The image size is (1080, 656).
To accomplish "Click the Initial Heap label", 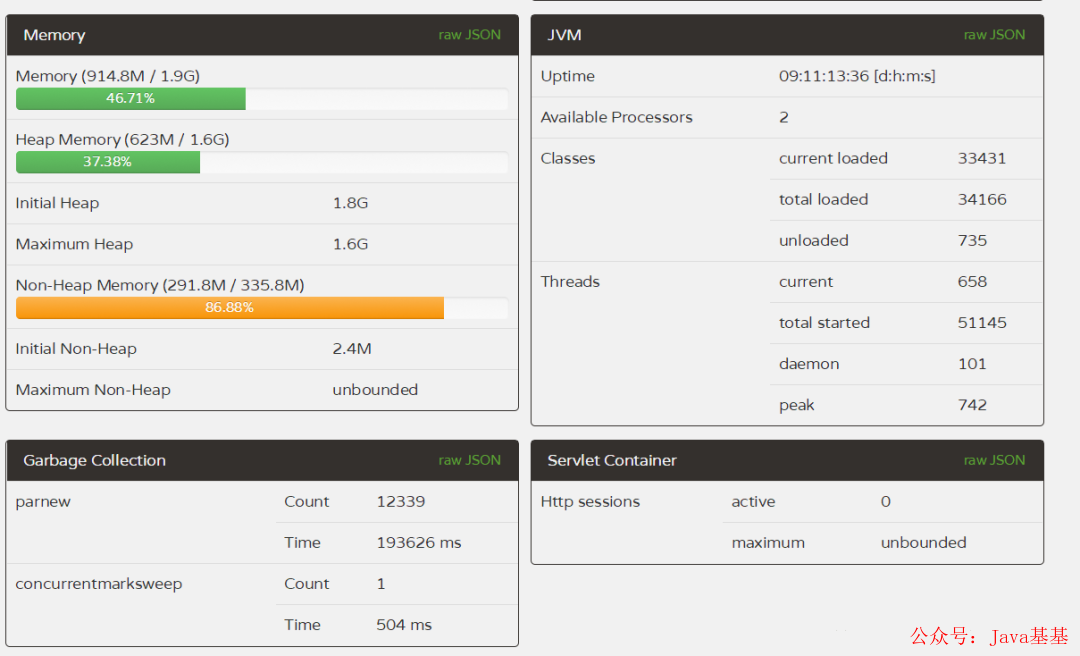I will point(57,203).
